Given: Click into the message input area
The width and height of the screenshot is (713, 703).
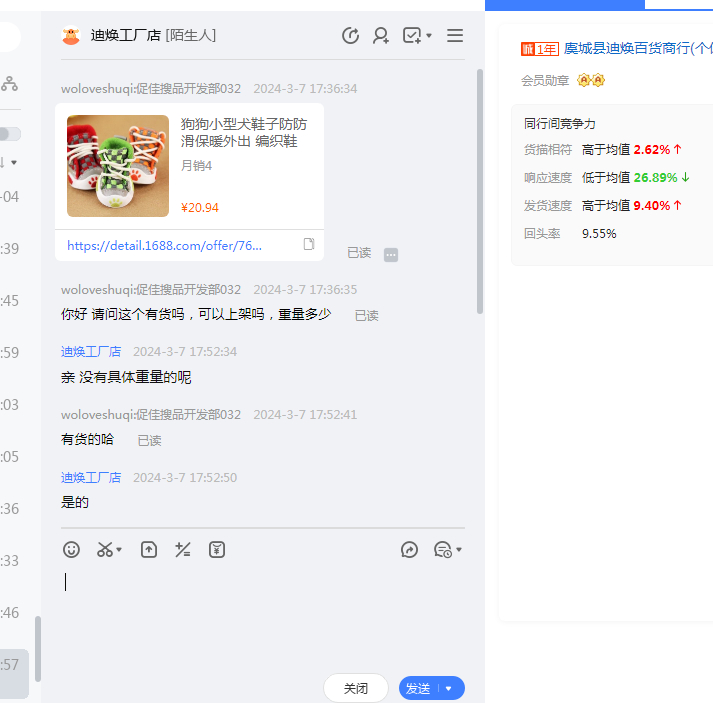Looking at the screenshot, I should pos(263,614).
